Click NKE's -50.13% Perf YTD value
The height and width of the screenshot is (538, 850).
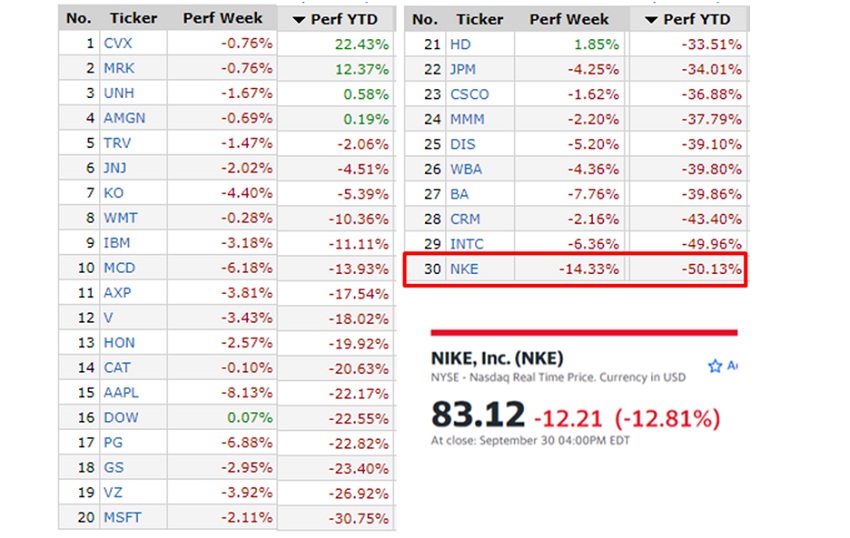pyautogui.click(x=711, y=269)
